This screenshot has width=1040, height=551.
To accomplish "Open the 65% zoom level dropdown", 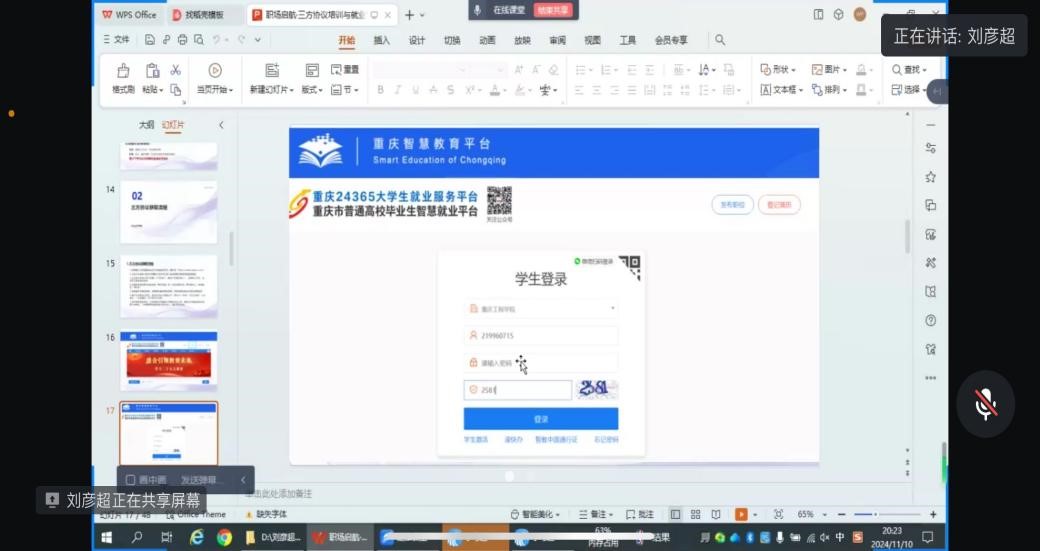I will (x=809, y=514).
